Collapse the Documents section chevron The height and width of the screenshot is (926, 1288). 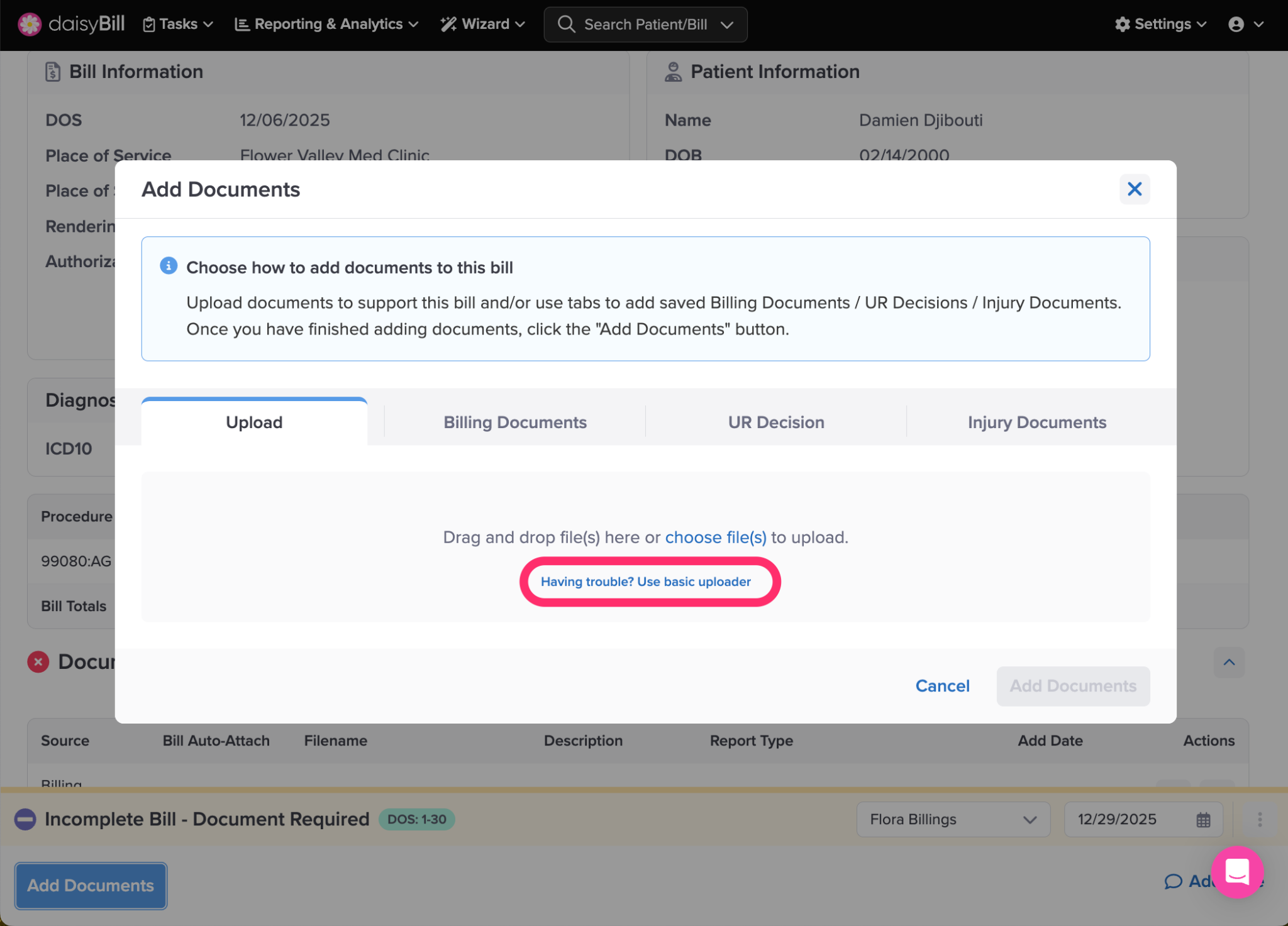point(1229,662)
